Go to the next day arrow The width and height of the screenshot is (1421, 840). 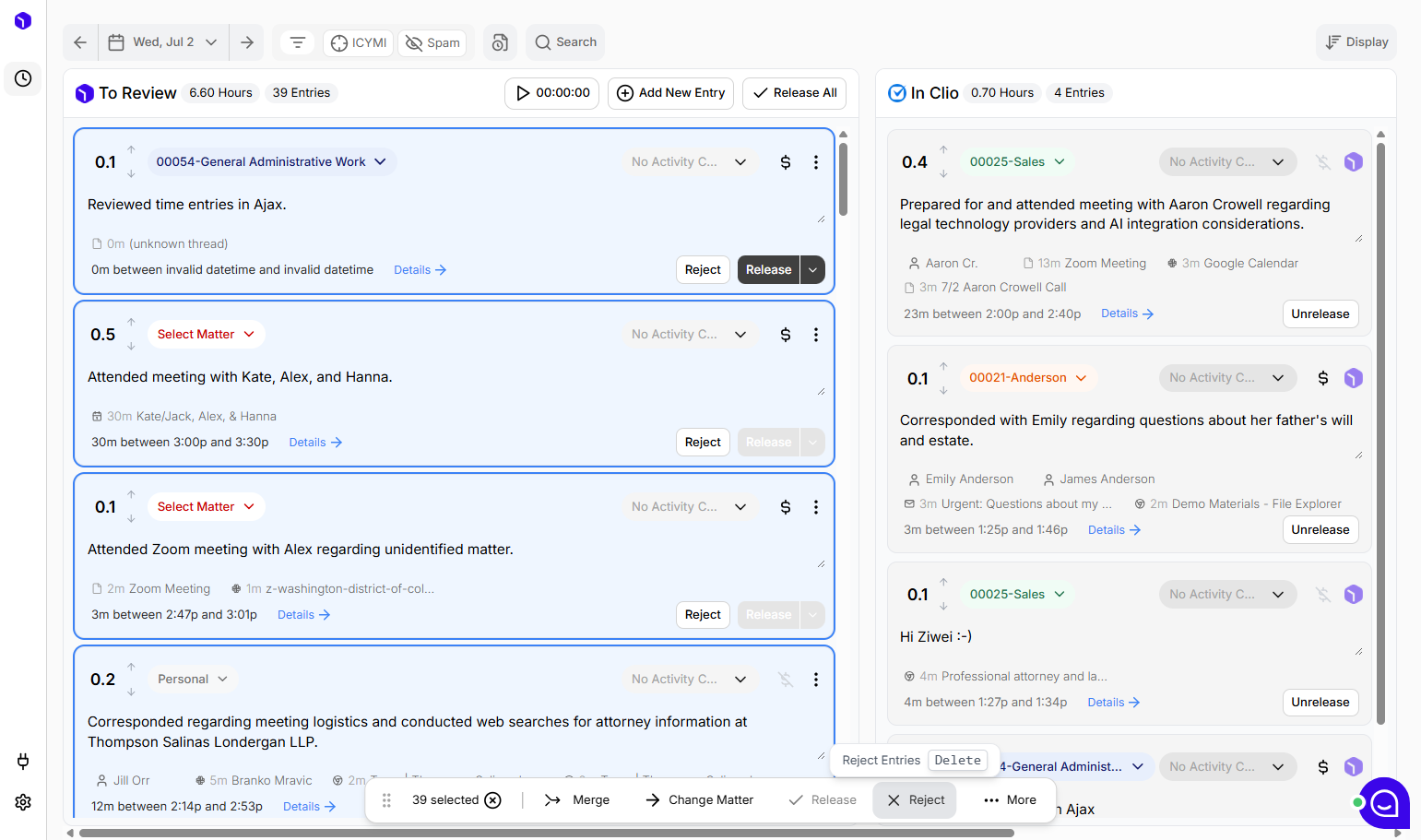(x=247, y=42)
